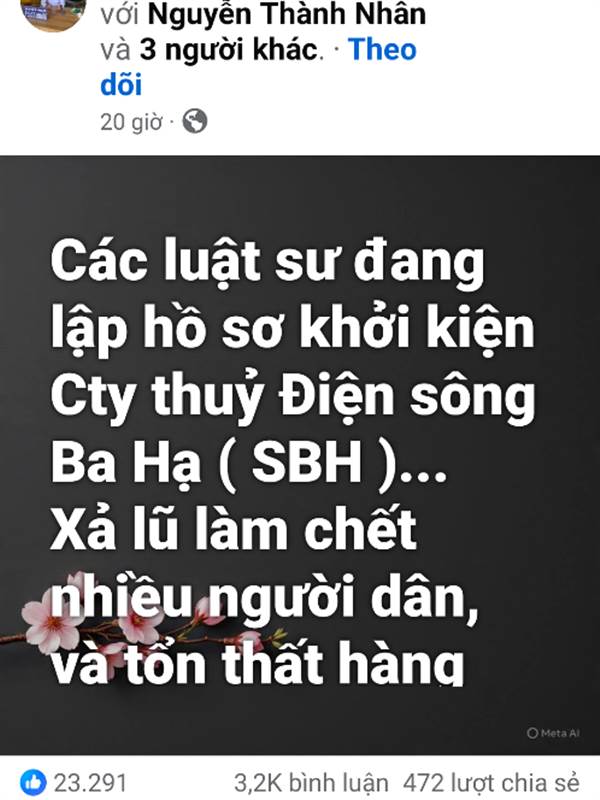This screenshot has height=800, width=600.
Task: View the 23.291 reactions list
Action: [x=90, y=783]
